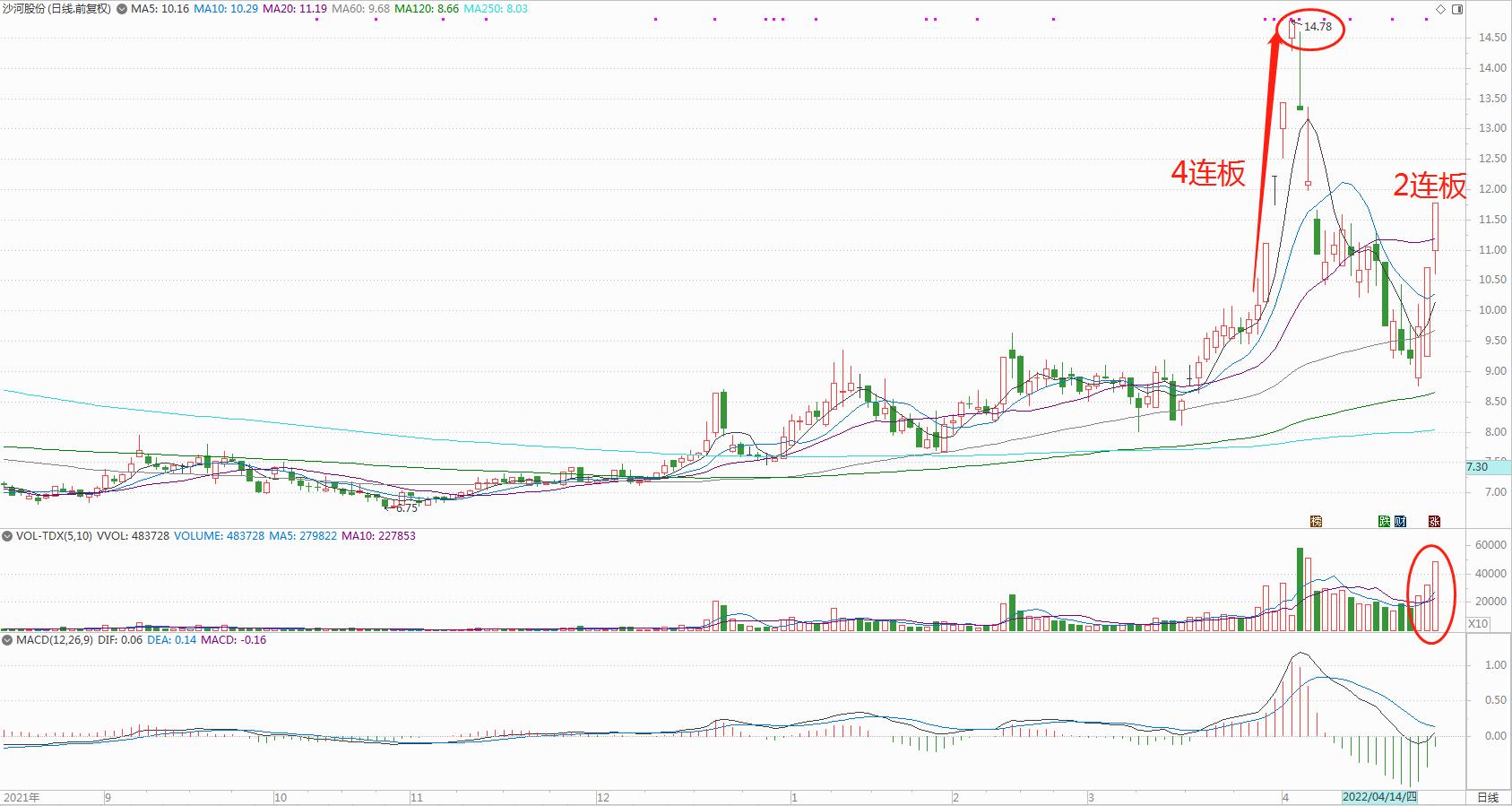Click the green 跌 marker icon
Viewport: 1512px width, 806px height.
click(x=1385, y=521)
